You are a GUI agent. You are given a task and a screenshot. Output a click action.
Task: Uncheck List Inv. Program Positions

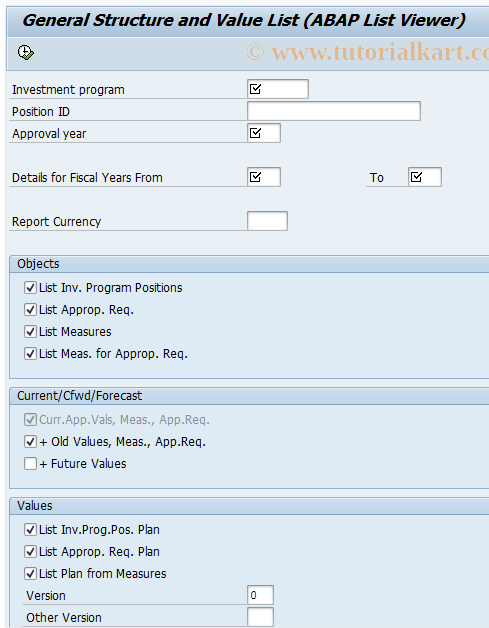[x=30, y=288]
